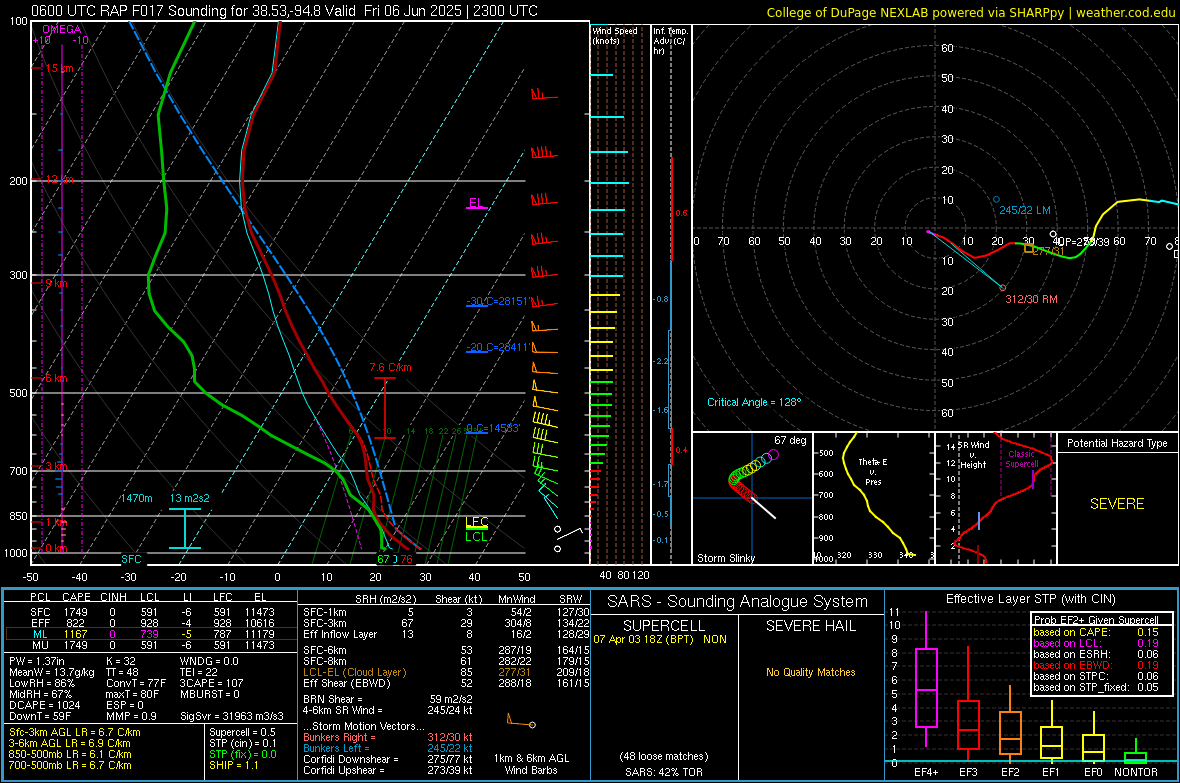Click the magenta OMEGA label
The height and width of the screenshot is (783, 1180).
pos(61,29)
